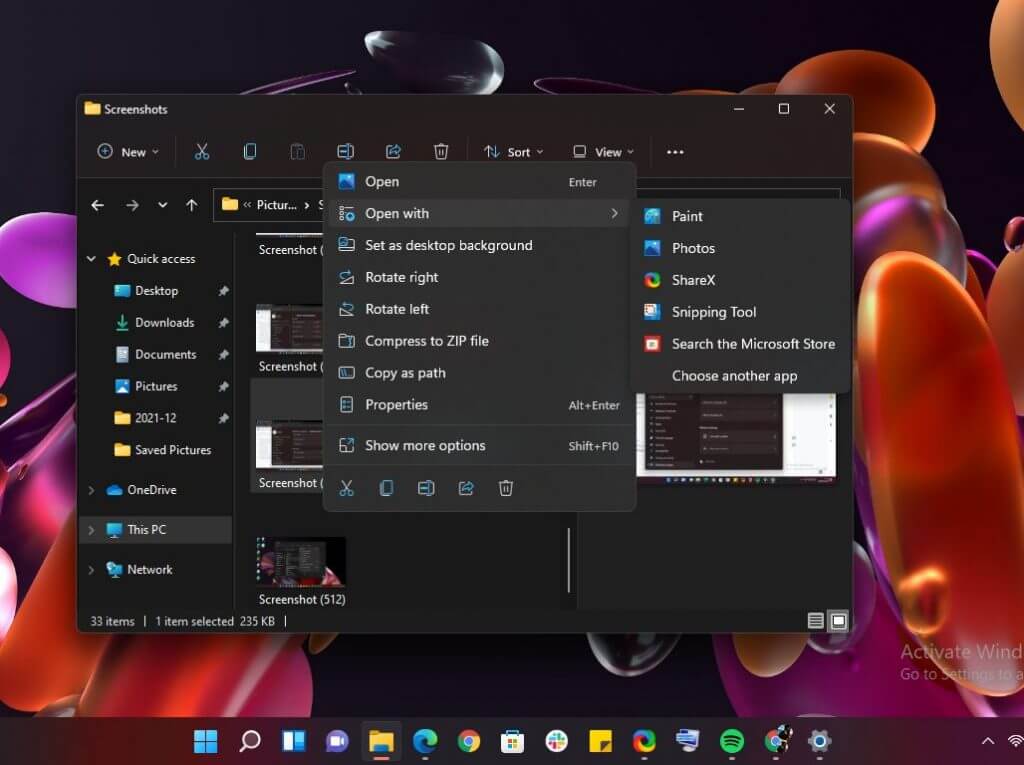1024x765 pixels.
Task: Click the Pictur... breadcrumb in address bar
Action: (x=276, y=205)
